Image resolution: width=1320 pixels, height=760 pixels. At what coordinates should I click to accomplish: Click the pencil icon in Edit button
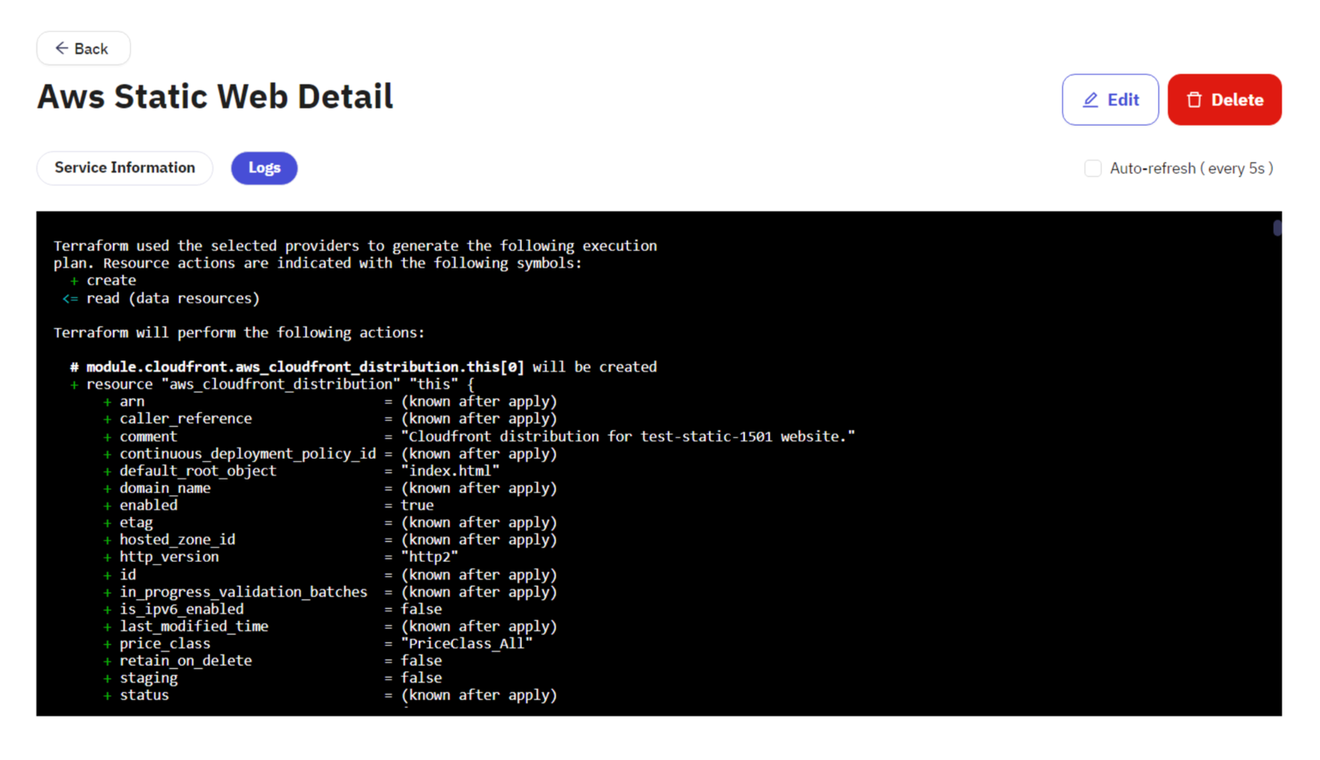pos(1091,100)
